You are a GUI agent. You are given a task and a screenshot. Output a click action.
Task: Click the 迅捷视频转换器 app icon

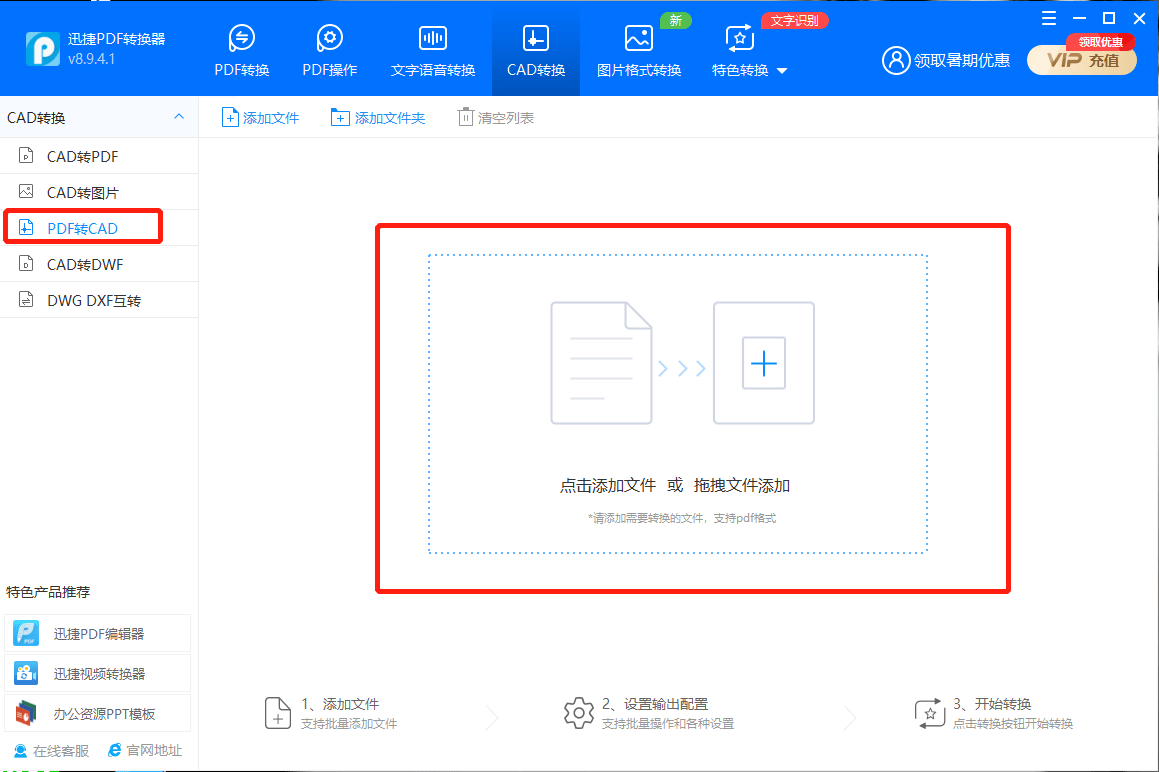click(26, 674)
